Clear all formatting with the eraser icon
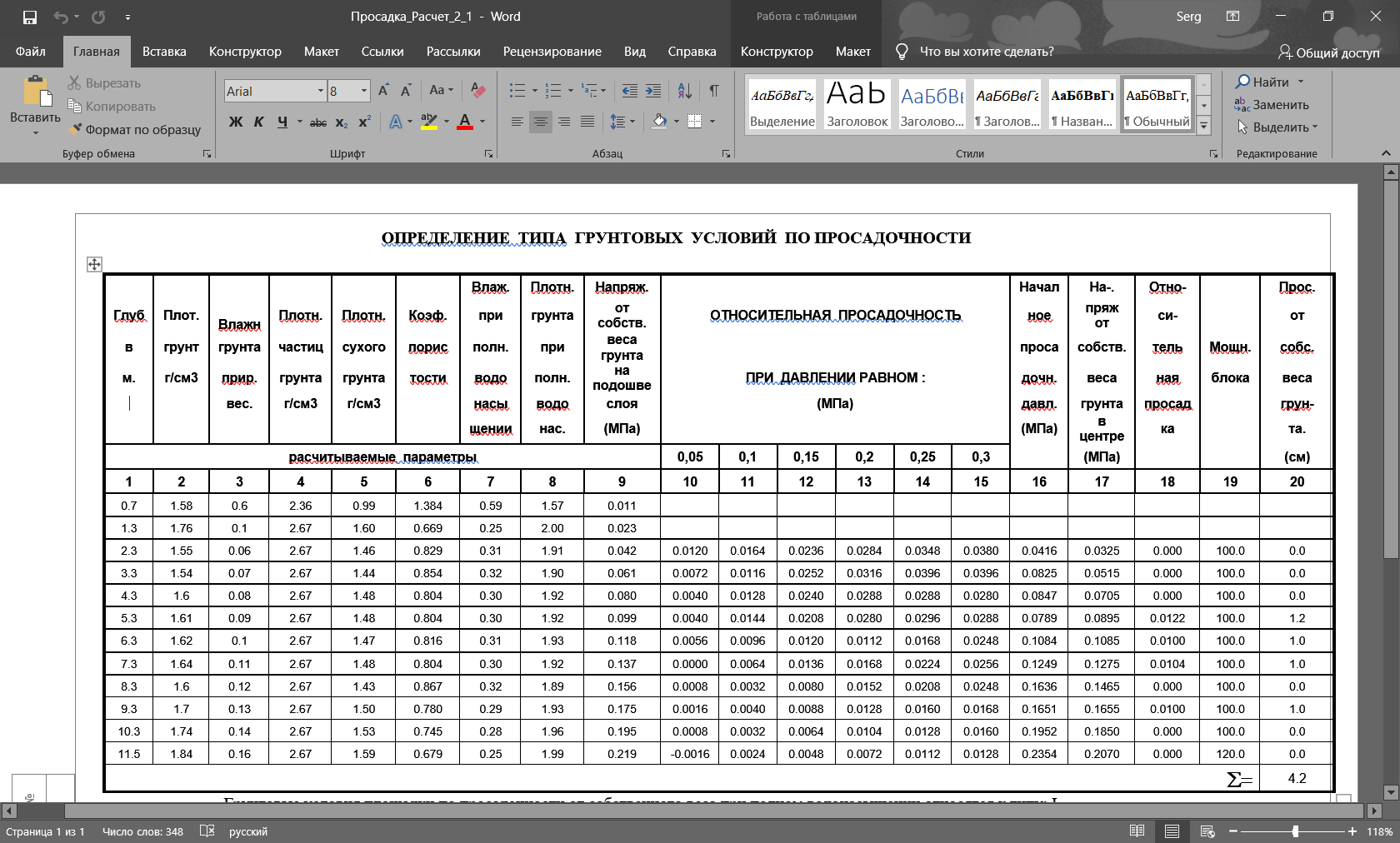This screenshot has height=843, width=1400. pos(477,91)
